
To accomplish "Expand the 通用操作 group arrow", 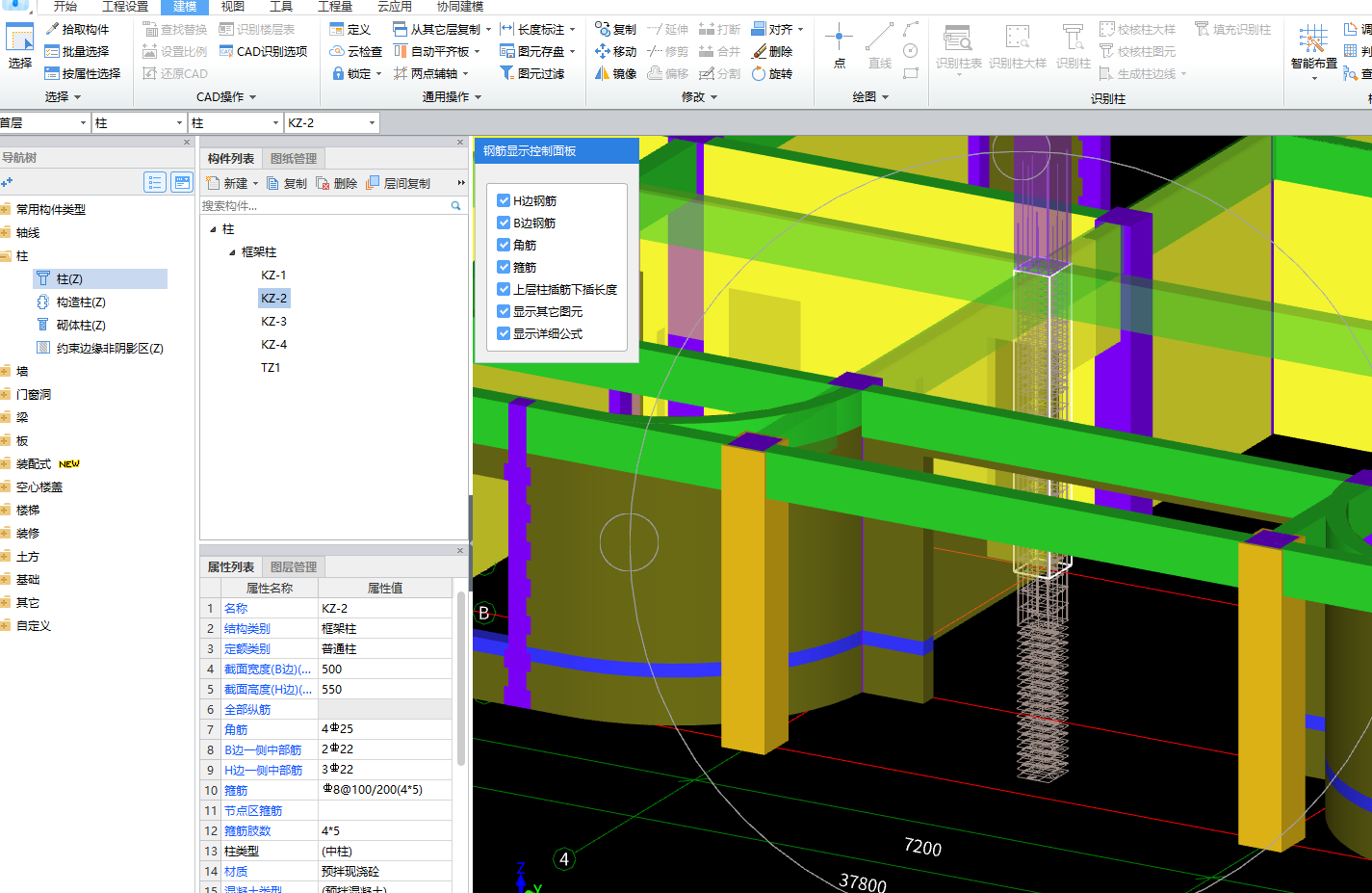I will tap(478, 97).
